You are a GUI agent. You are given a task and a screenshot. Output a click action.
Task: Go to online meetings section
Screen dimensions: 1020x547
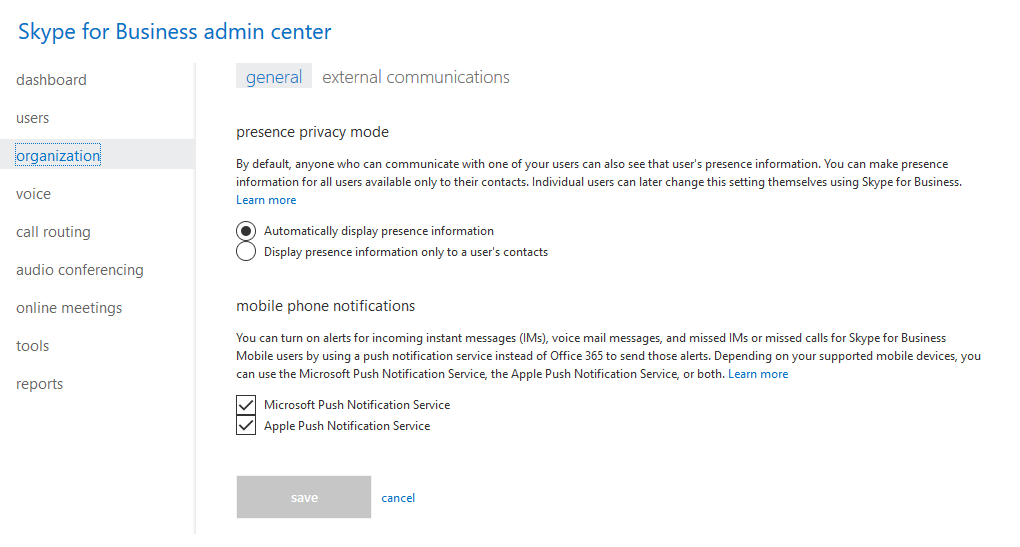click(x=69, y=308)
